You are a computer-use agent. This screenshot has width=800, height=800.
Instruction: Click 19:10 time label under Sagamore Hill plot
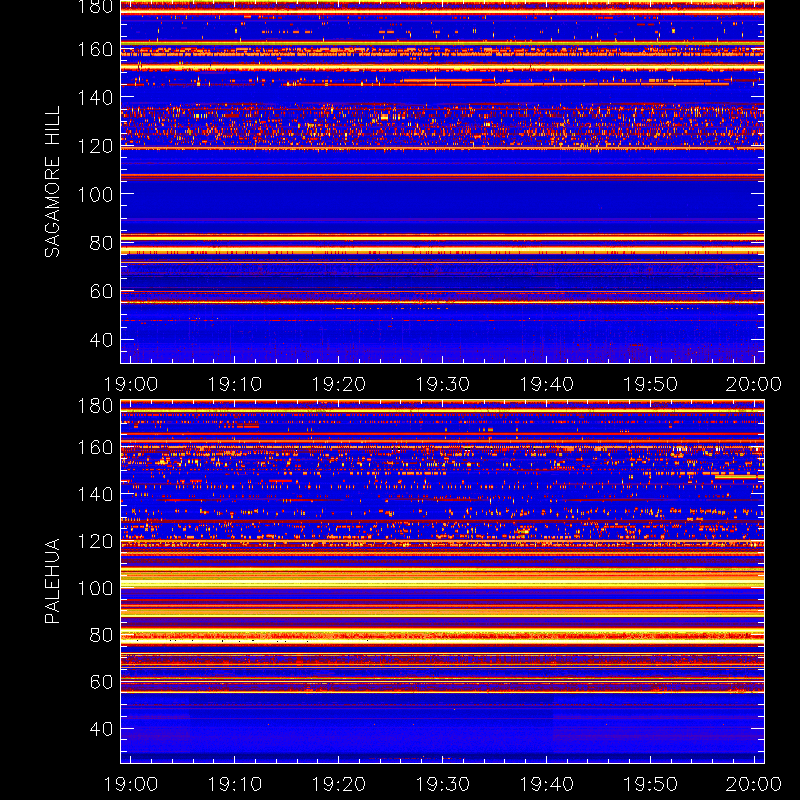pyautogui.click(x=234, y=384)
